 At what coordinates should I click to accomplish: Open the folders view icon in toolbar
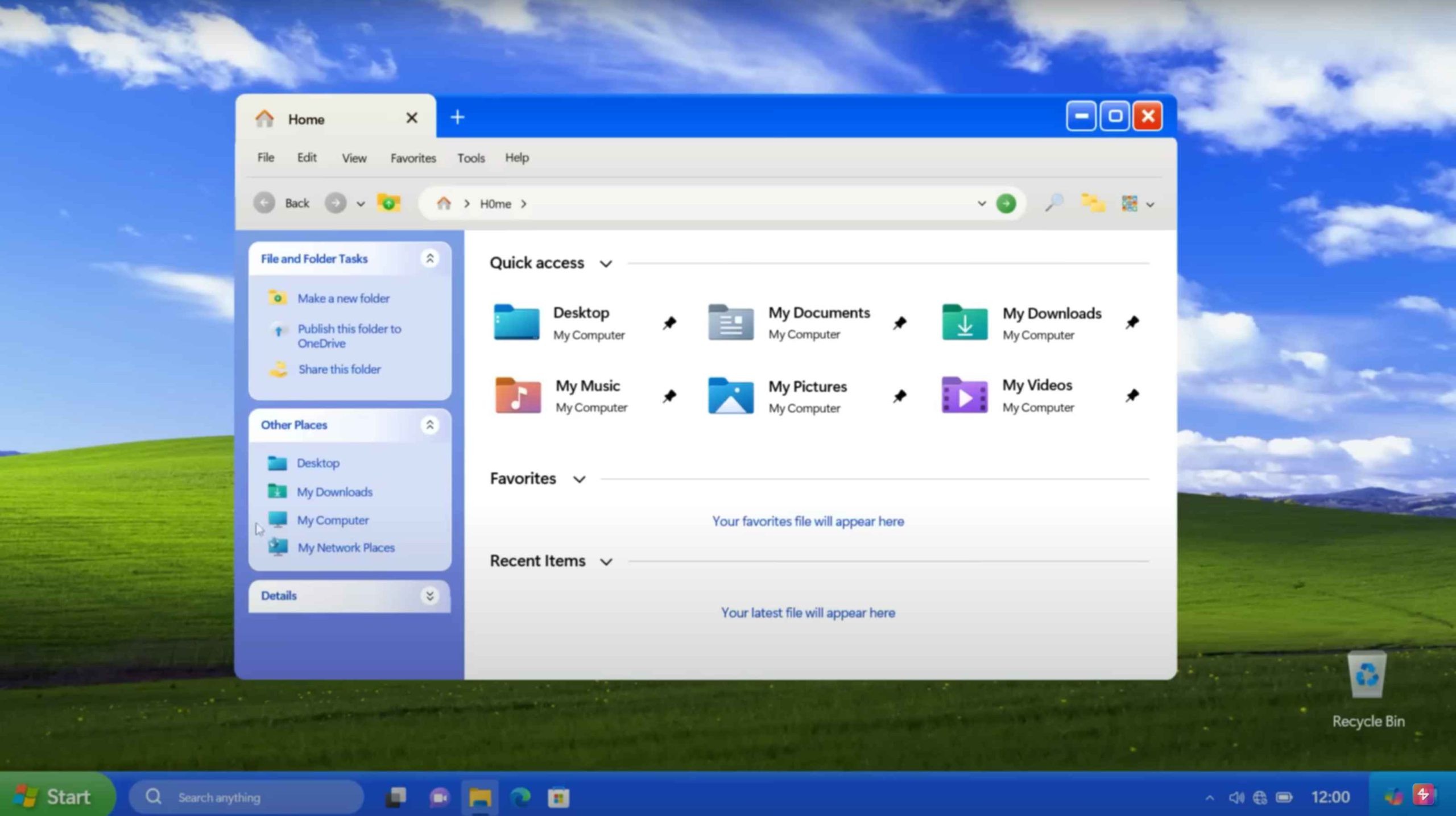(1093, 203)
